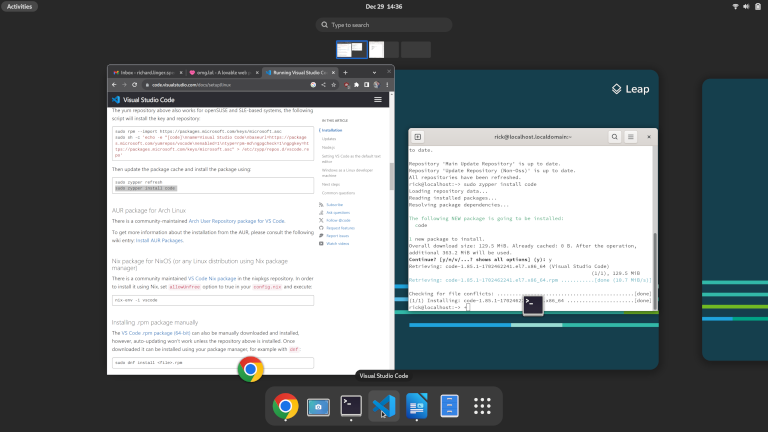The height and width of the screenshot is (432, 768).
Task: Reload the Chrome page
Action: pos(135,85)
